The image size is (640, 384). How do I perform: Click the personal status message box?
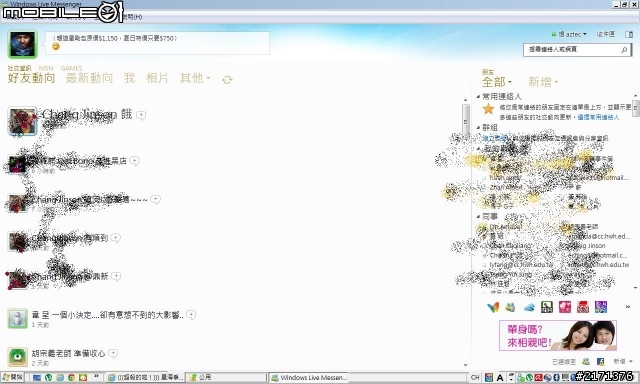pos(158,43)
